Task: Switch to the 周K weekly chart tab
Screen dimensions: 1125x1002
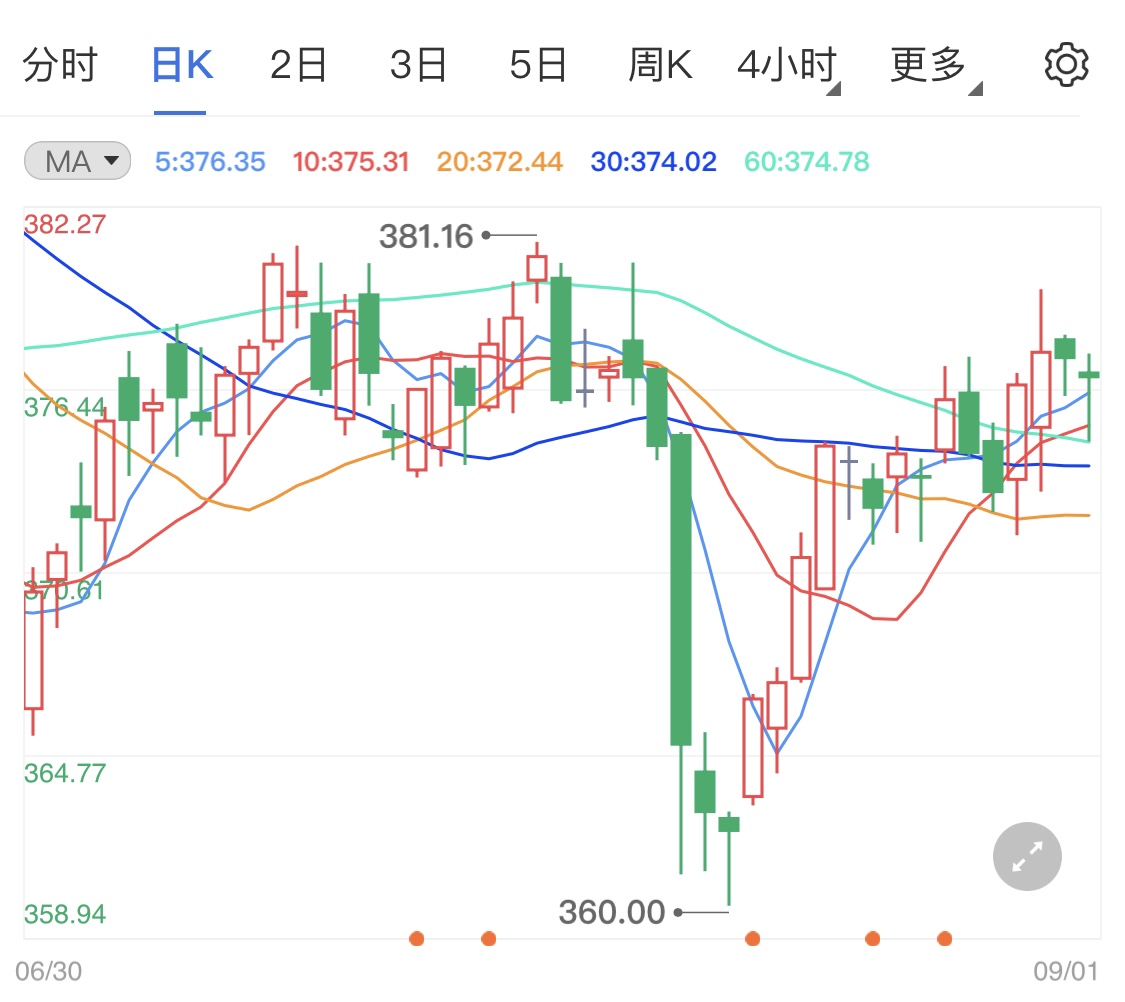Action: click(x=660, y=64)
